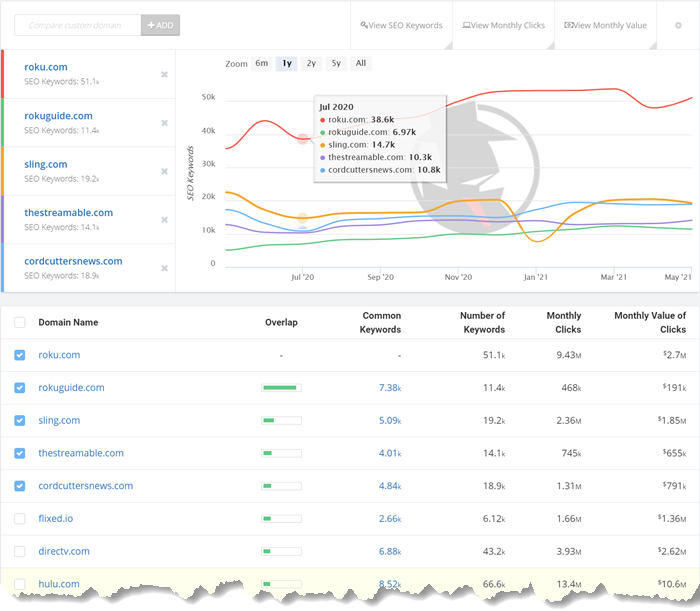Image resolution: width=700 pixels, height=611 pixels.
Task: Toggle the select-all header checkbox
Action: pyautogui.click(x=20, y=322)
